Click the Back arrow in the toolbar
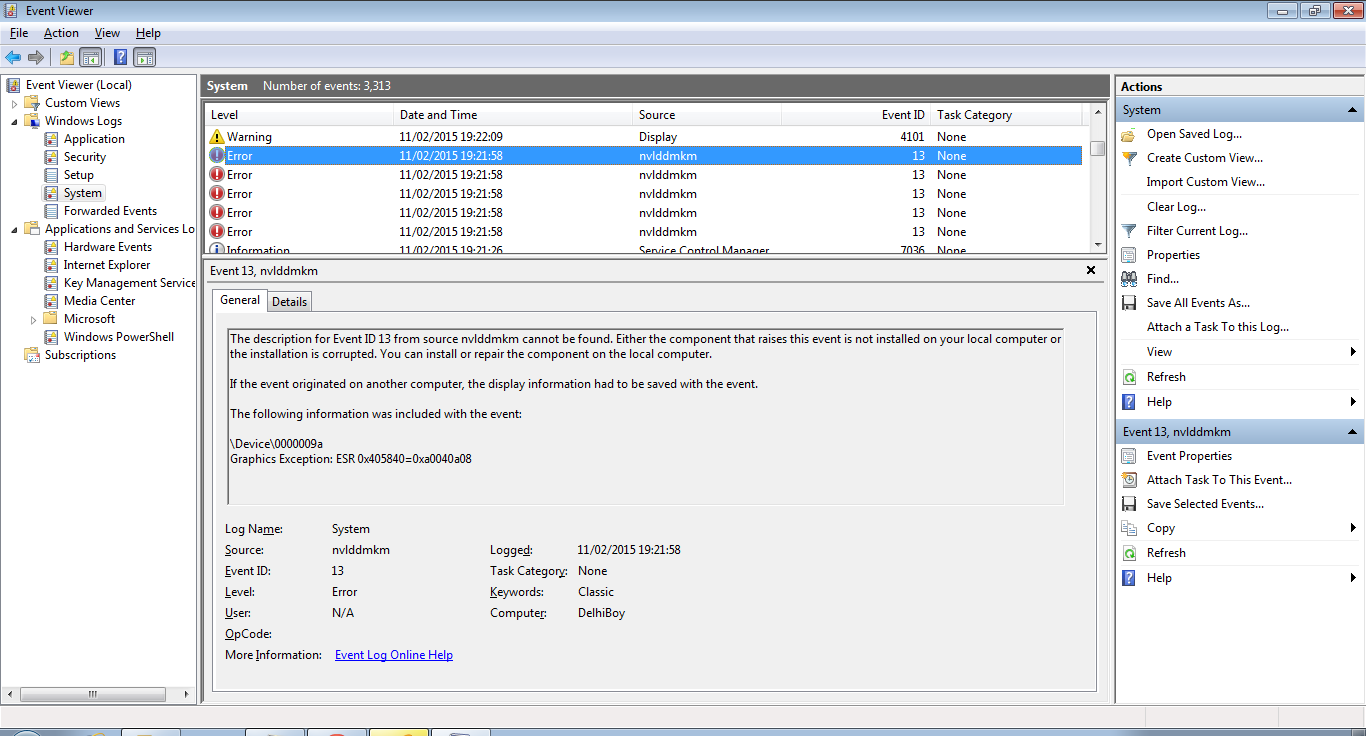 pyautogui.click(x=13, y=57)
